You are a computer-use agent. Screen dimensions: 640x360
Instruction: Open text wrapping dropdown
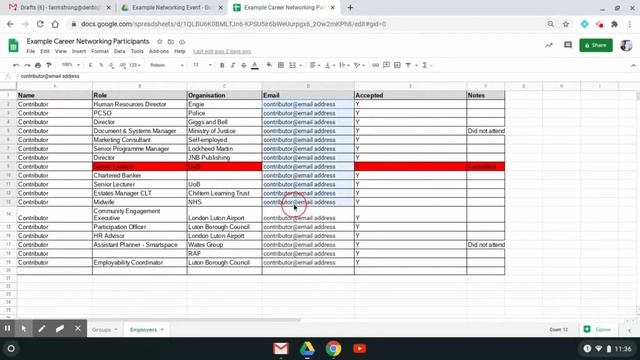pos(344,65)
